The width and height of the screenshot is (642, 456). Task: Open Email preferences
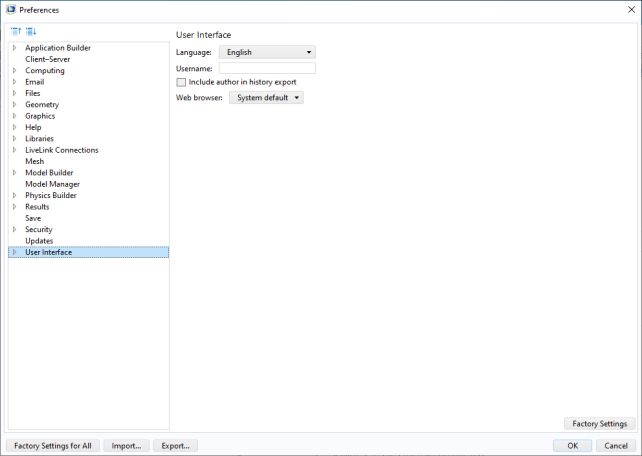[34, 82]
